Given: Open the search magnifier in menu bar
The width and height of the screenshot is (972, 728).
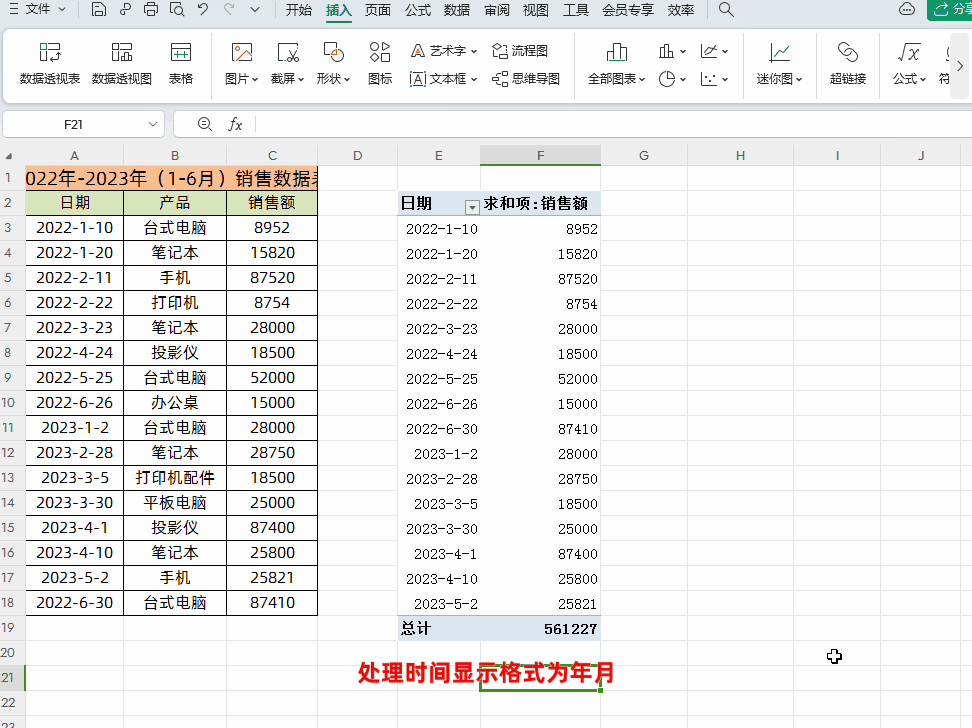Looking at the screenshot, I should click(x=726, y=9).
